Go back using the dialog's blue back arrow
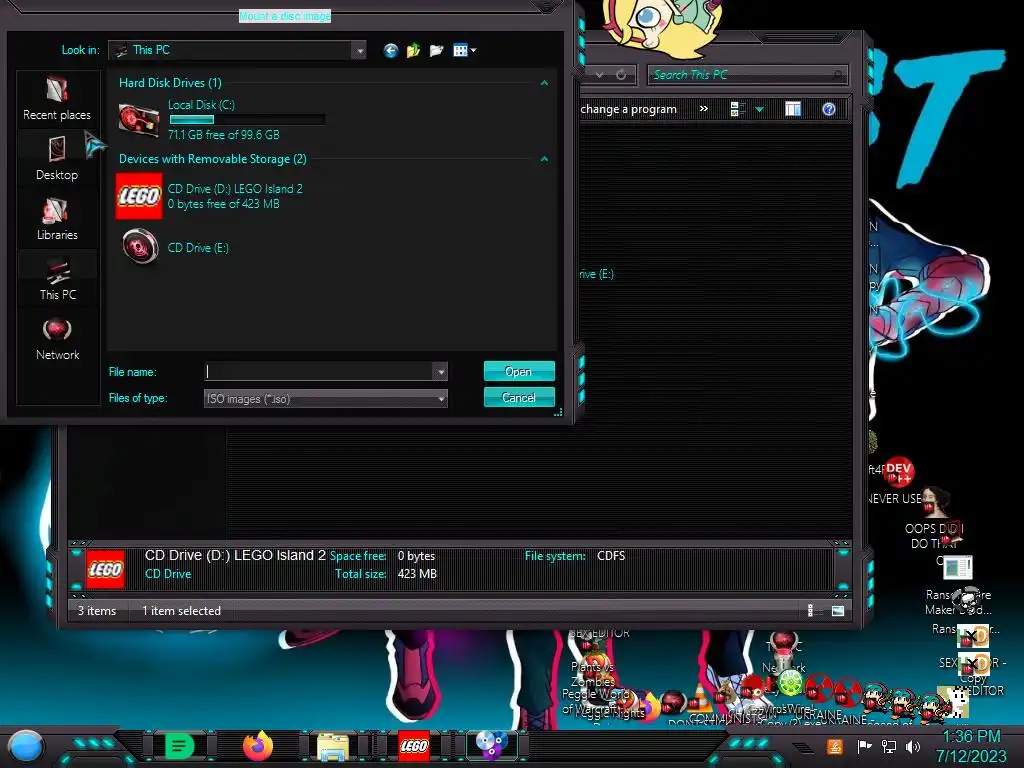1024x768 pixels. click(391, 50)
